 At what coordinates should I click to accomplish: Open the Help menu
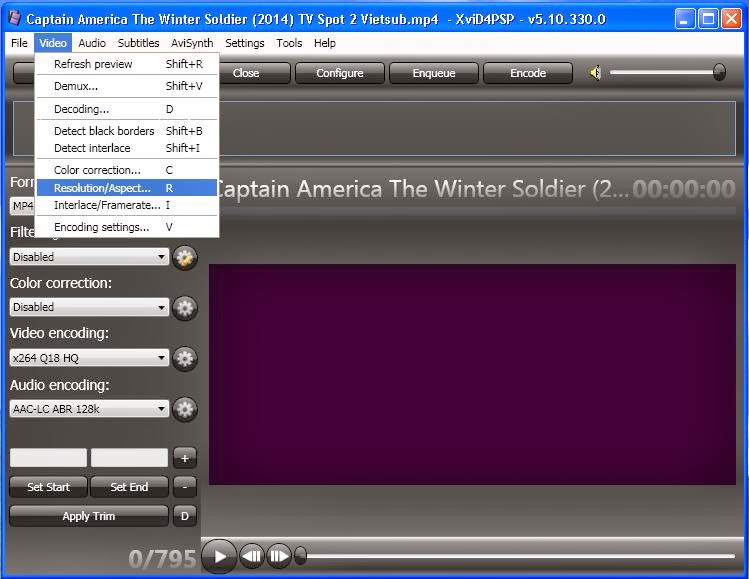coord(325,43)
